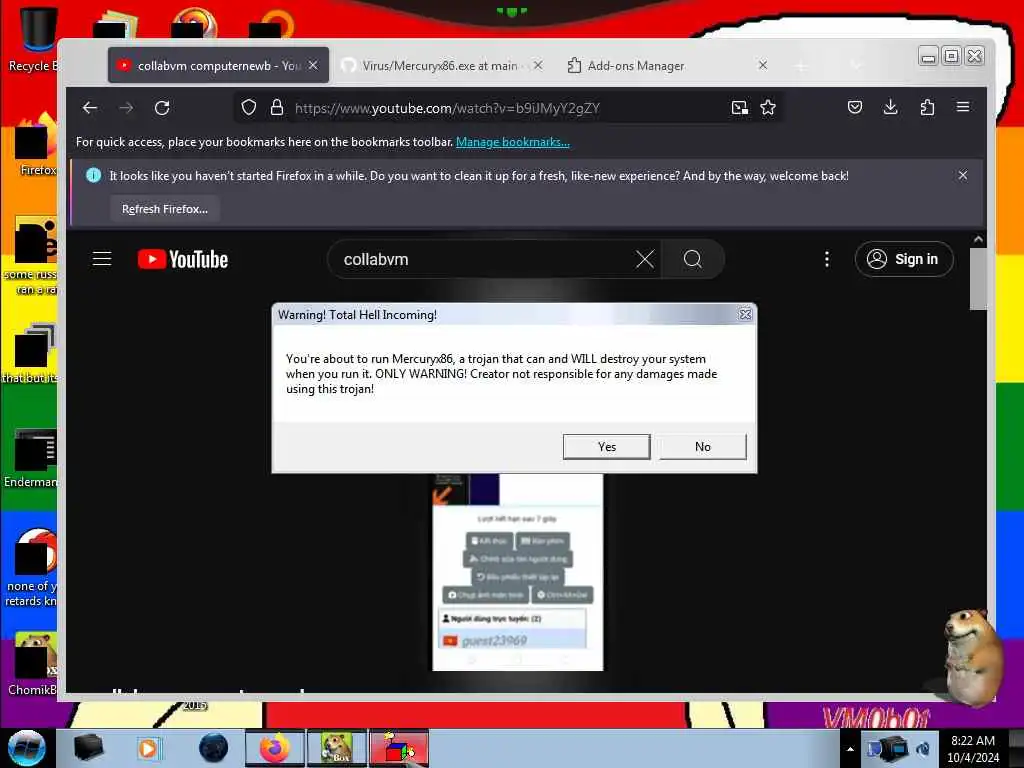This screenshot has width=1024, height=768.
Task: Click No in the Mercuryx86 warning dialog
Action: 703,447
